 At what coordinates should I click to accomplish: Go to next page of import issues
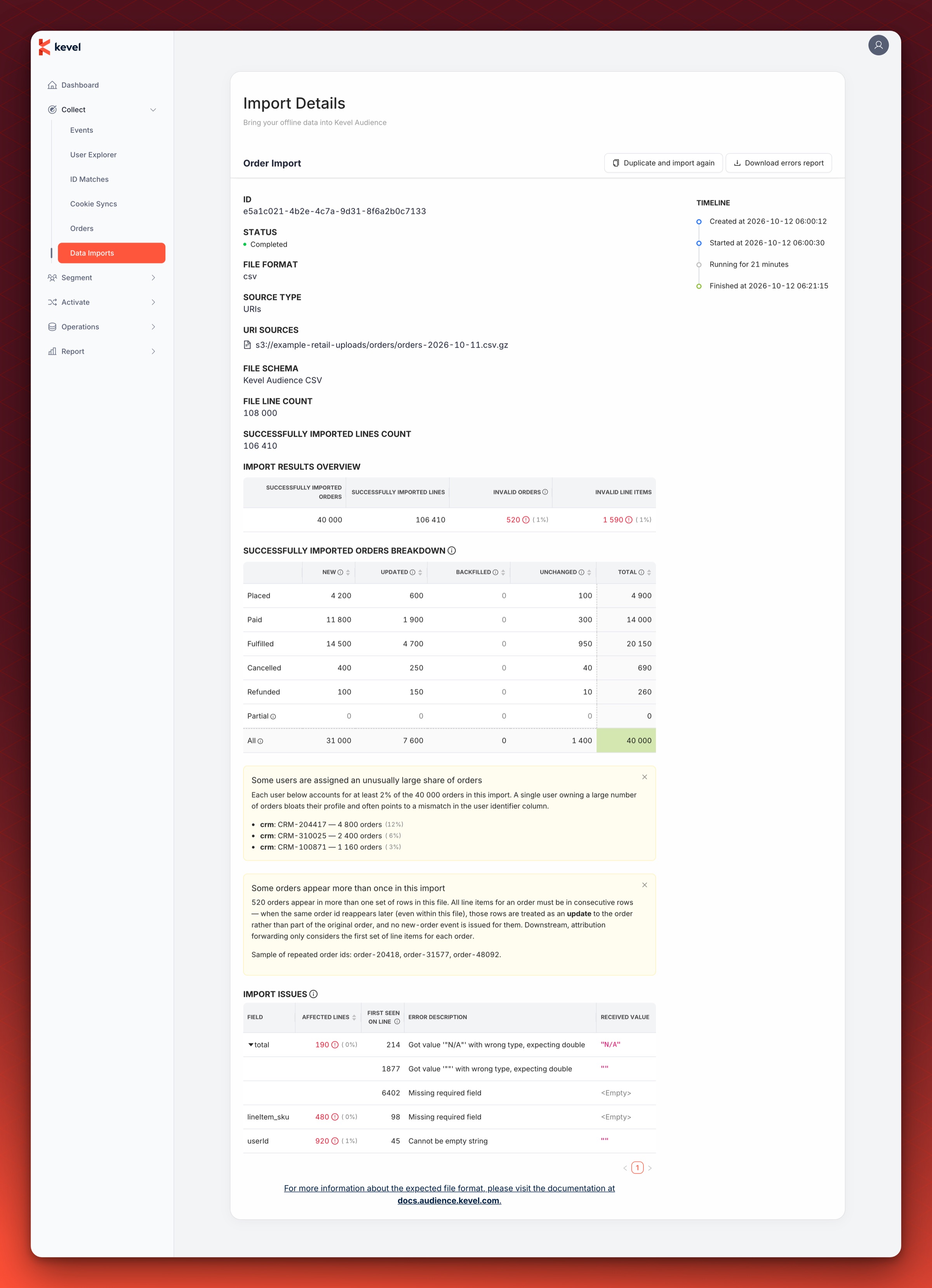tap(650, 1168)
